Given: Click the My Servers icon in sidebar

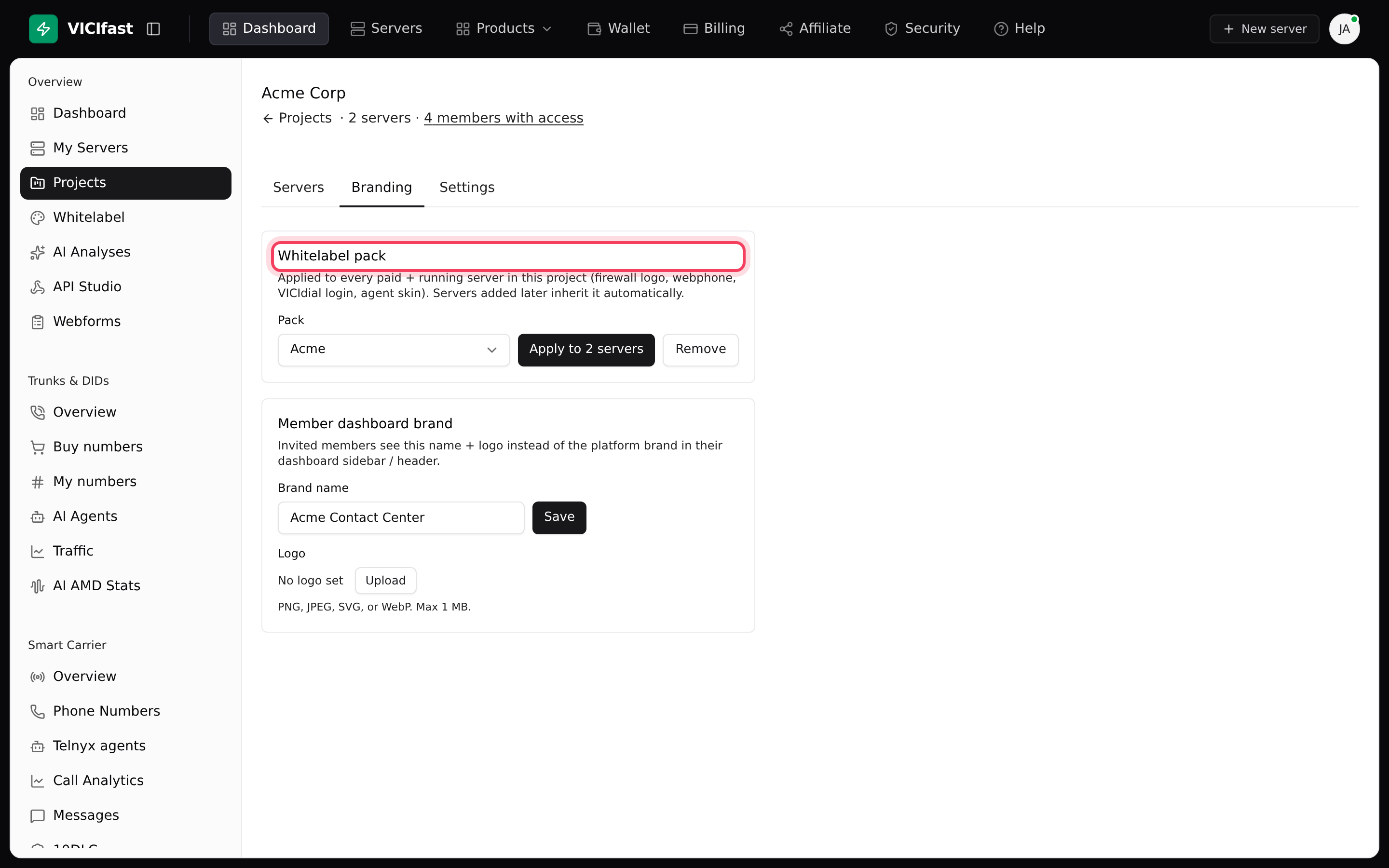Looking at the screenshot, I should pyautogui.click(x=37, y=148).
